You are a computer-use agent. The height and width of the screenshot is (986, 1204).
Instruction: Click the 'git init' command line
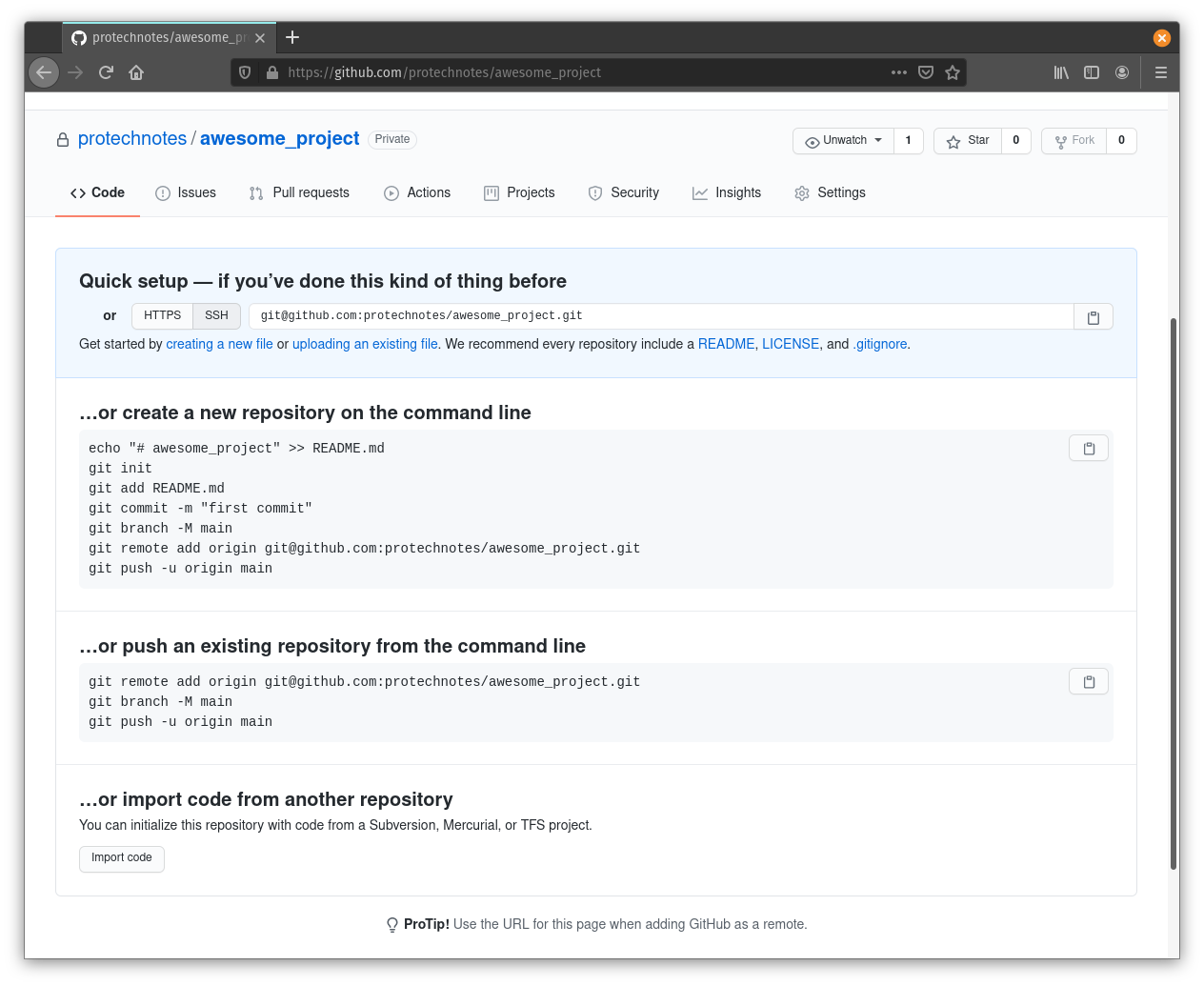(x=120, y=469)
